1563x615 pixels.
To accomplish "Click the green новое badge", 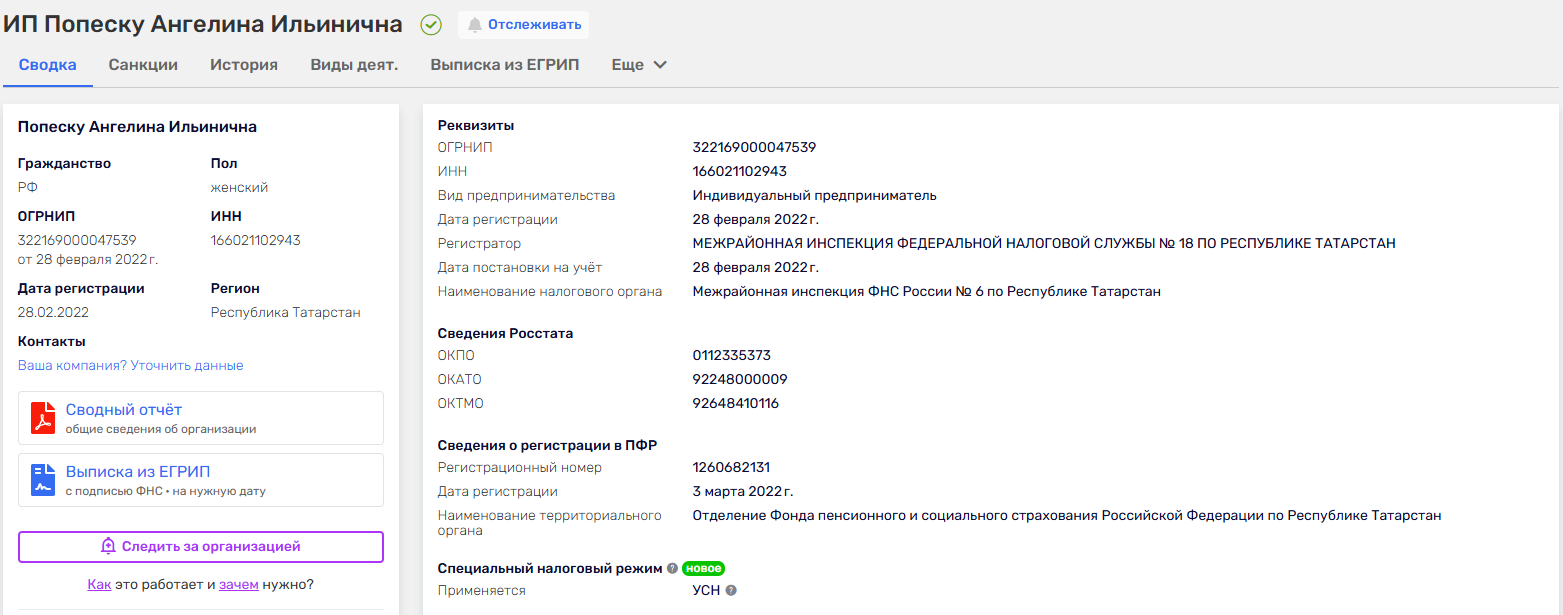I will tap(706, 568).
